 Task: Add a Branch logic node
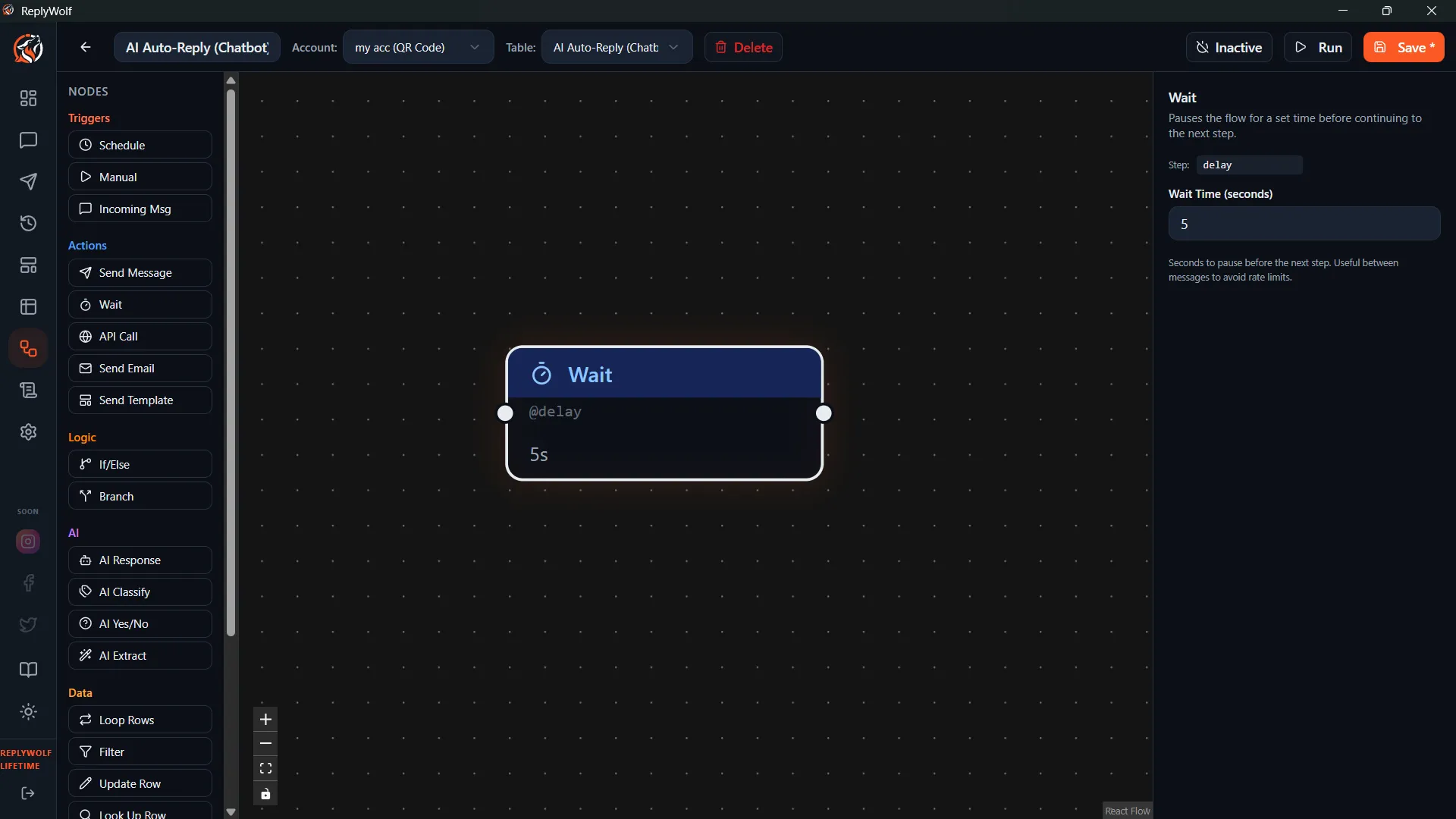coord(140,496)
